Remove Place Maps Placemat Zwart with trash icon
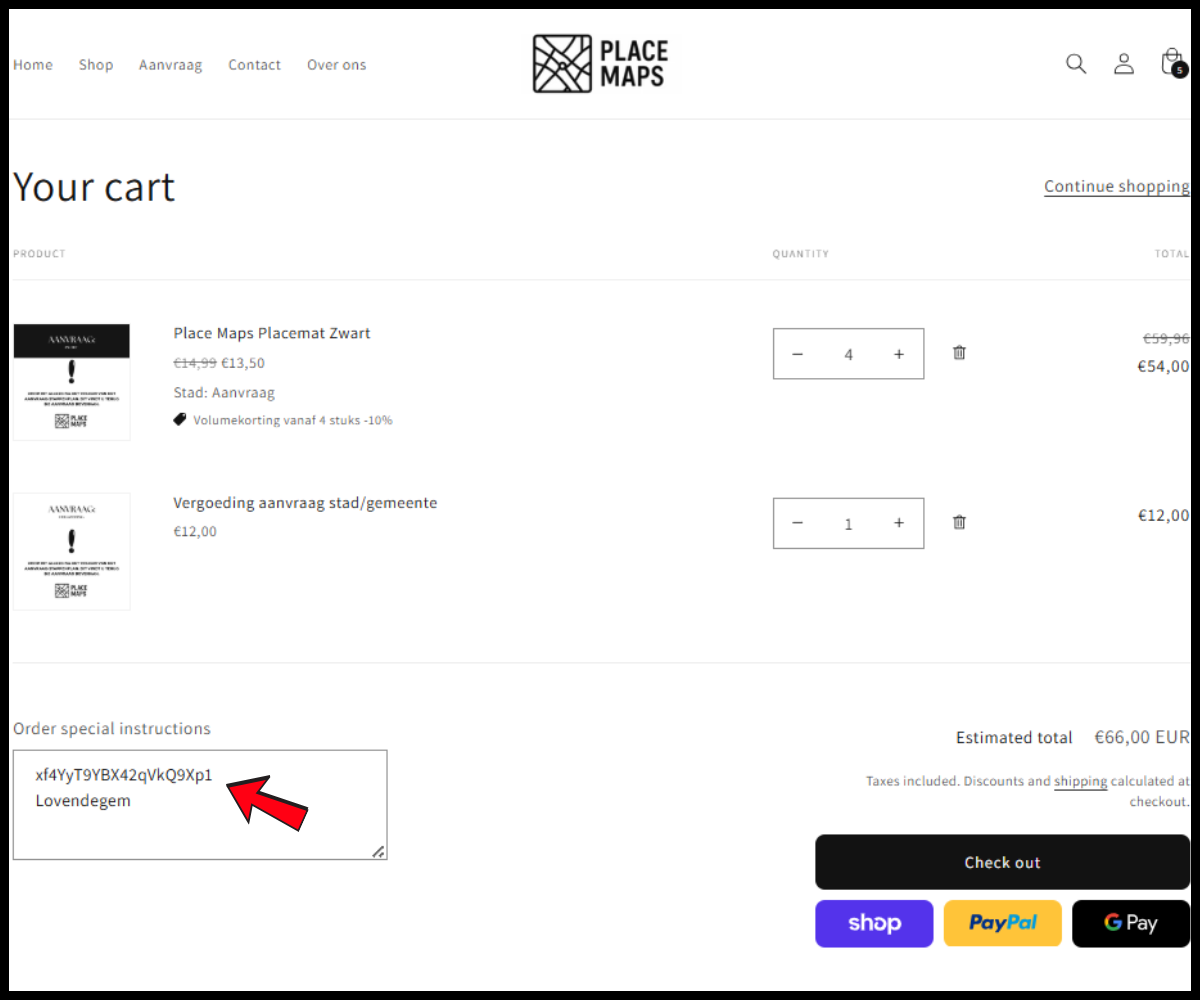This screenshot has width=1200, height=1000. coord(959,353)
